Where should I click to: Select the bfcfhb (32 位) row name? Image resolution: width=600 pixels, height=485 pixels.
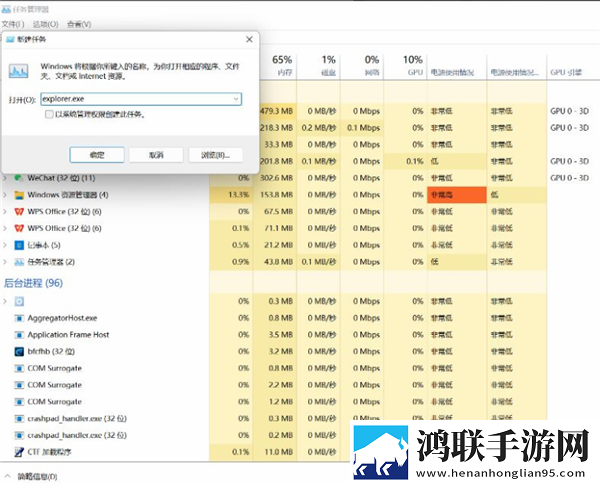(51, 352)
